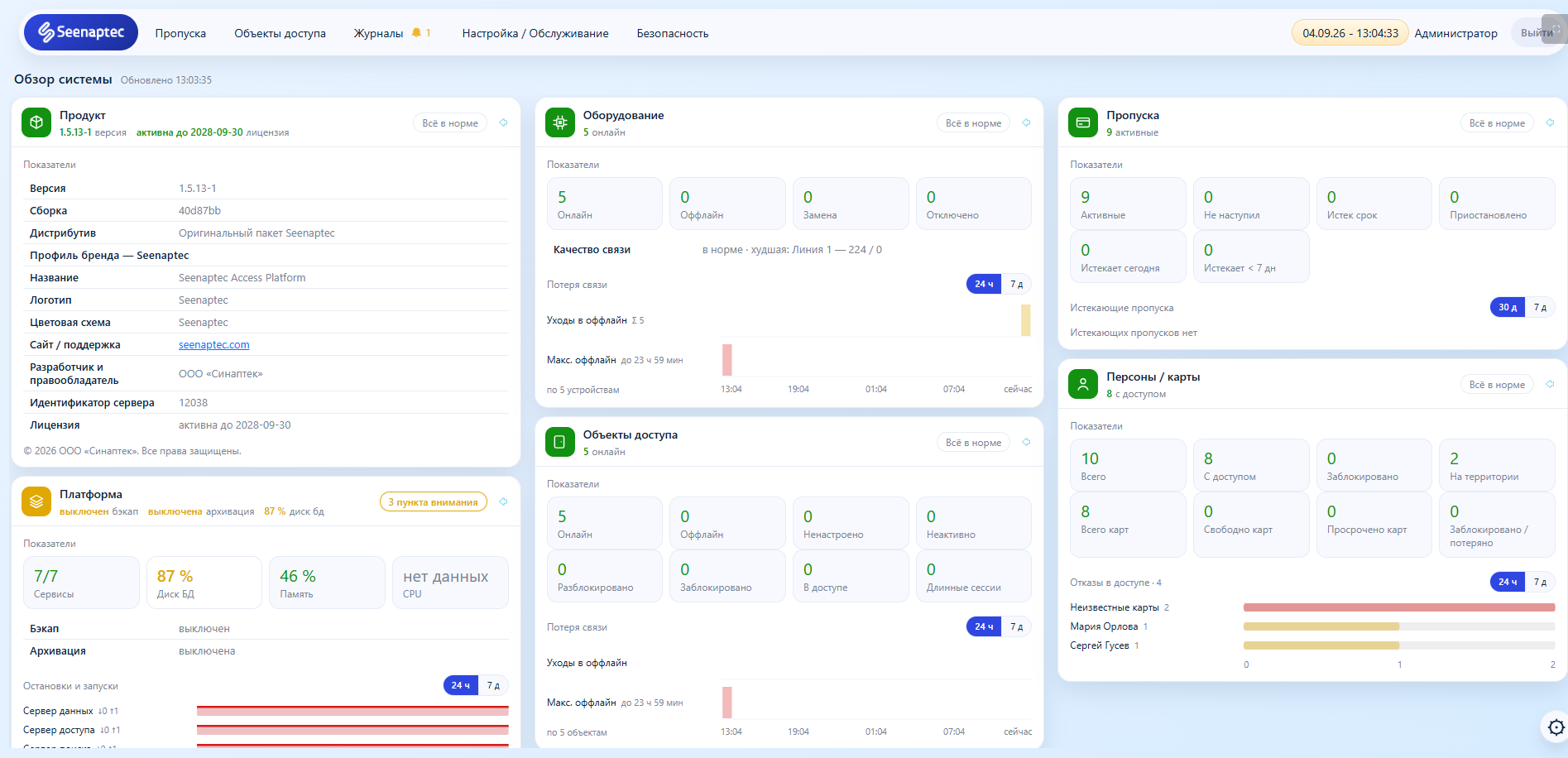Select 24 ч for Отказы в доступе

(1508, 582)
